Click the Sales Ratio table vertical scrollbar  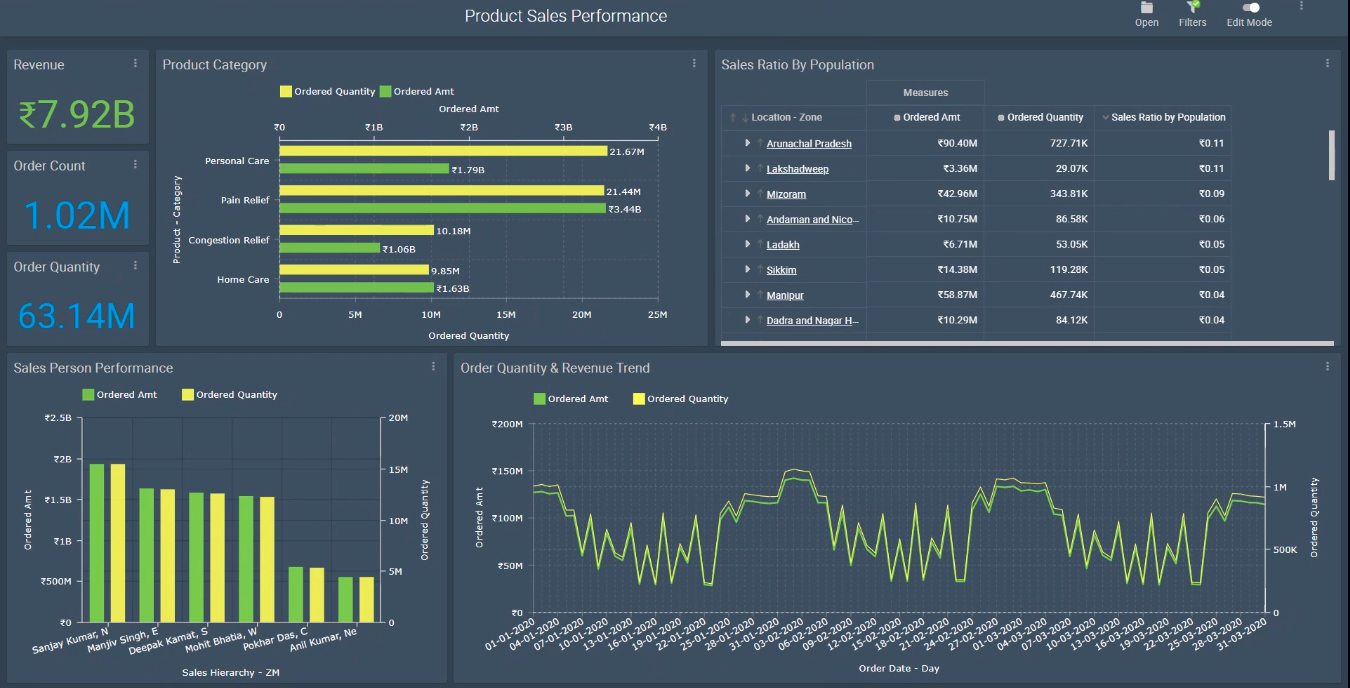pyautogui.click(x=1332, y=155)
